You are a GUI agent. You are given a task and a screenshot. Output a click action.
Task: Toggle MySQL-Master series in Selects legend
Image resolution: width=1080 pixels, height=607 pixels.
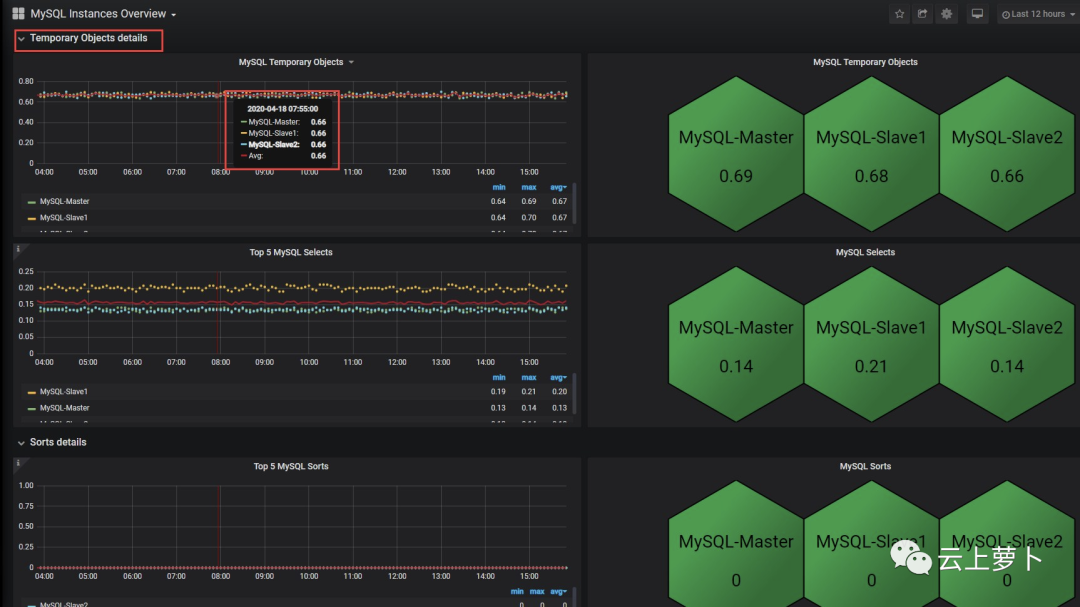click(x=64, y=408)
